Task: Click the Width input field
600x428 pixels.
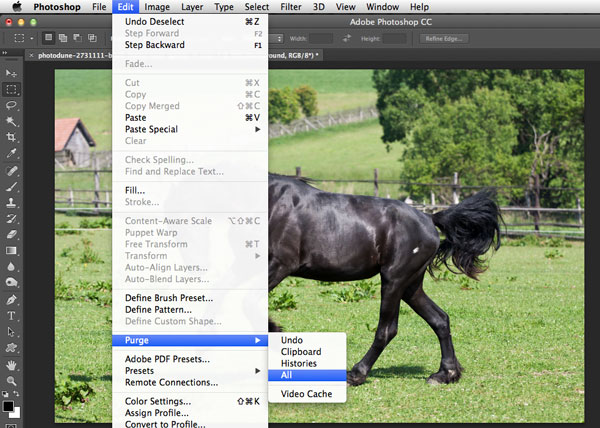Action: click(320, 38)
